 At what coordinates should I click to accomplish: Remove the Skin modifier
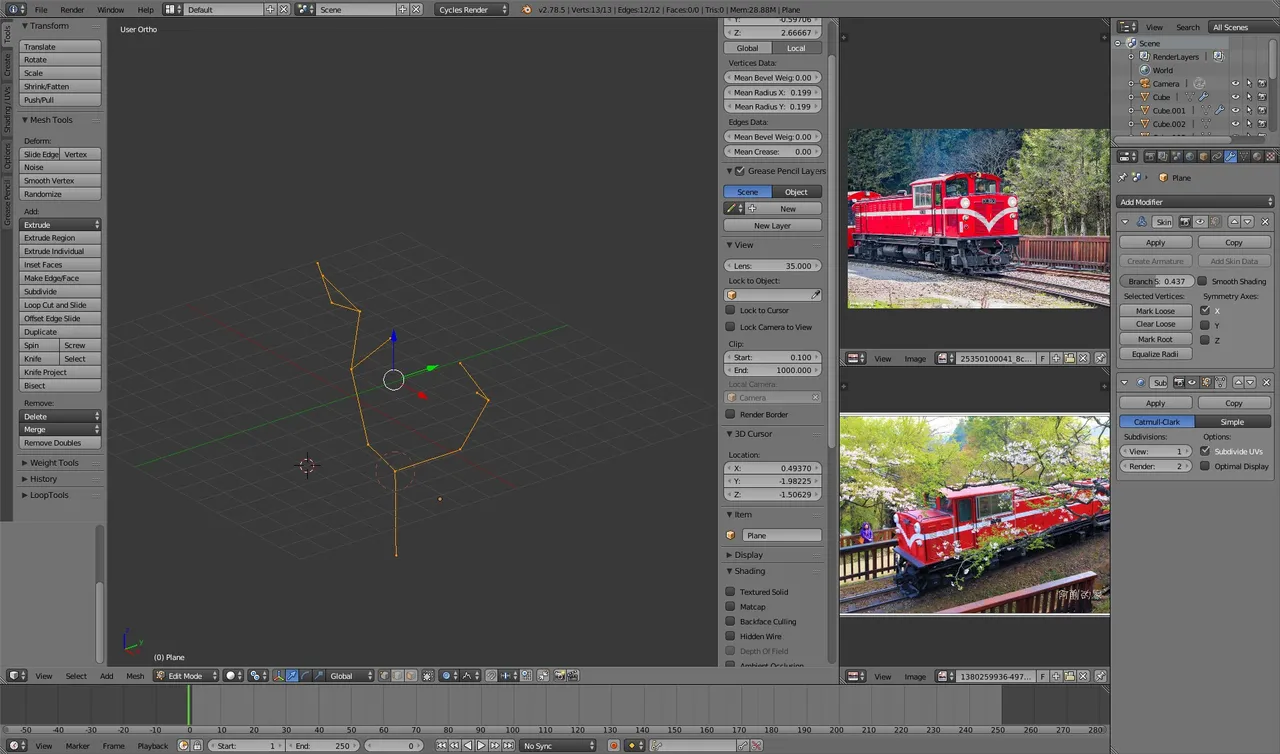click(1265, 221)
